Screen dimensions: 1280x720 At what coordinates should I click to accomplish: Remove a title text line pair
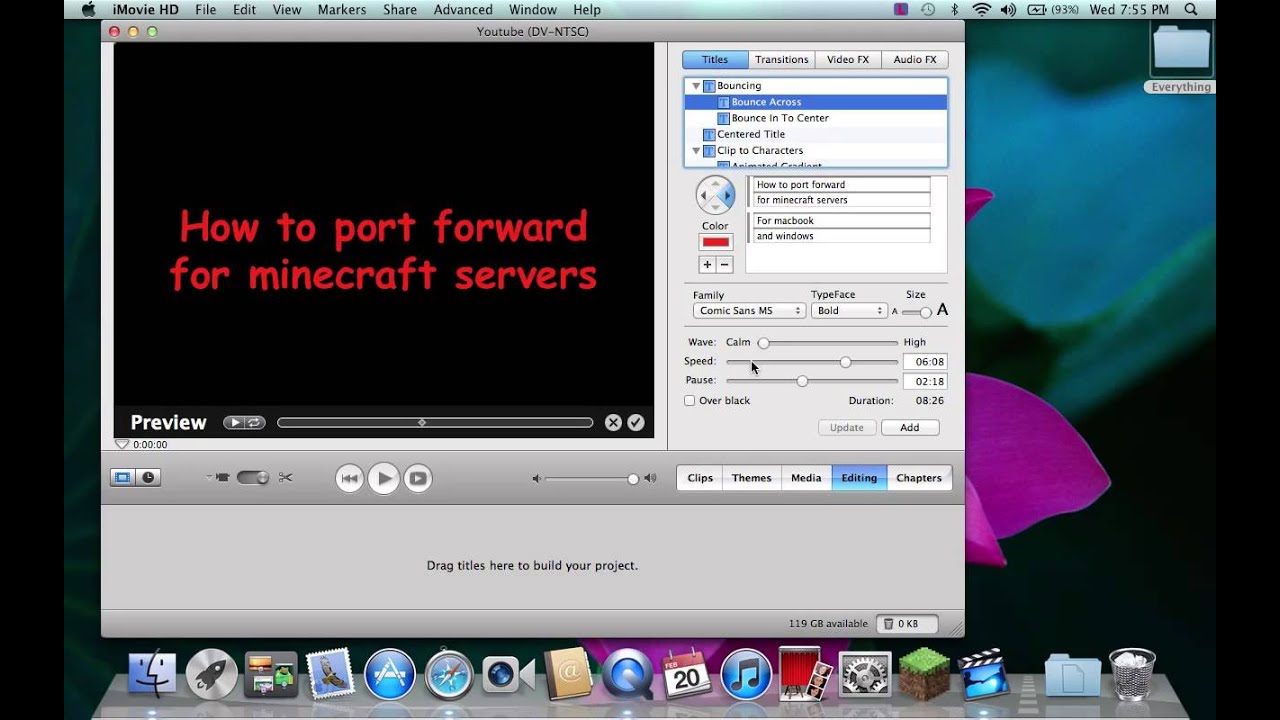[725, 265]
